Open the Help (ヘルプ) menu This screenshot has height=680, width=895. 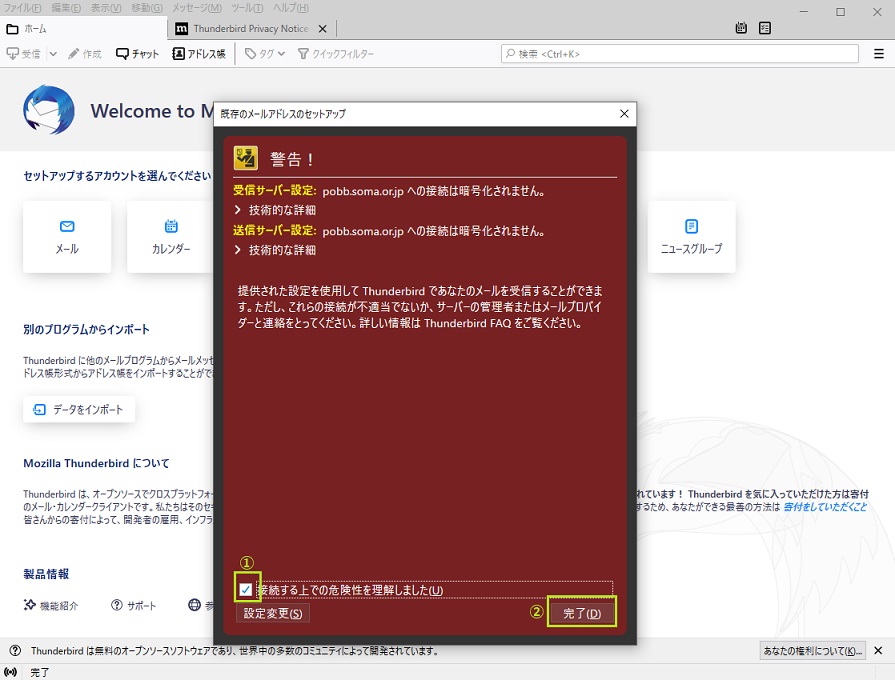(291, 7)
